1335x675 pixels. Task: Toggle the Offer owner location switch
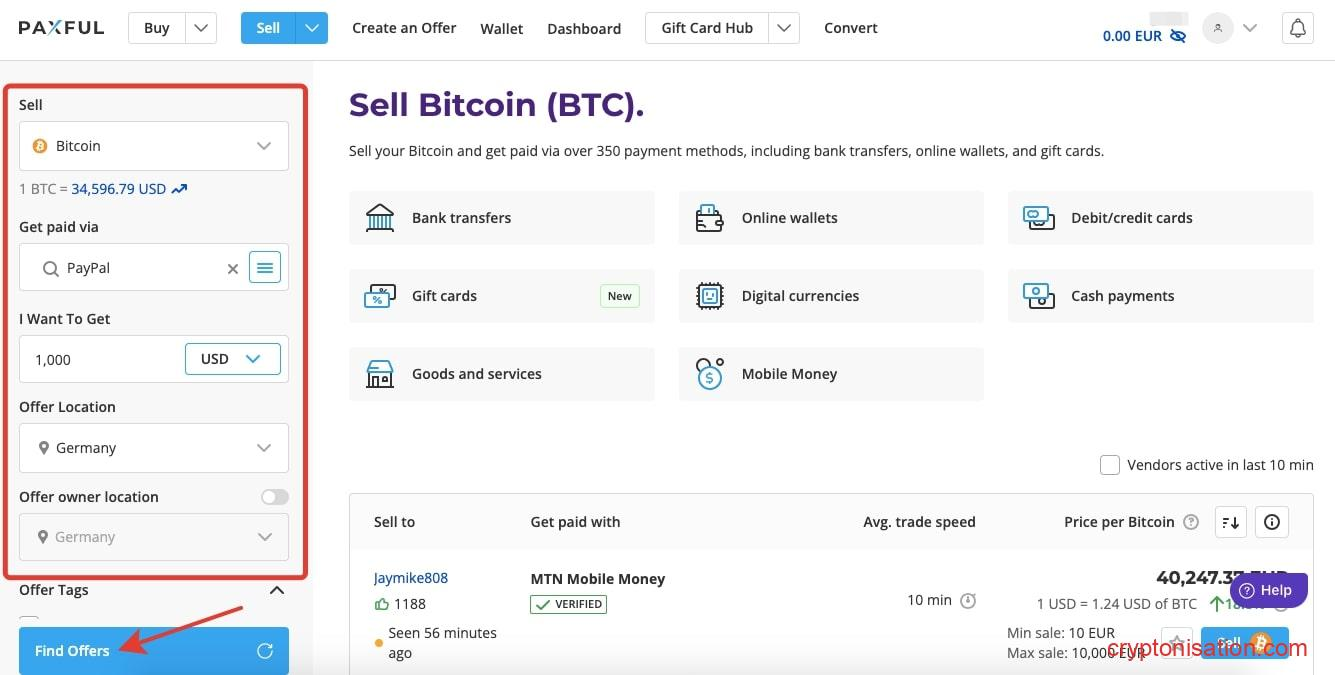click(273, 496)
